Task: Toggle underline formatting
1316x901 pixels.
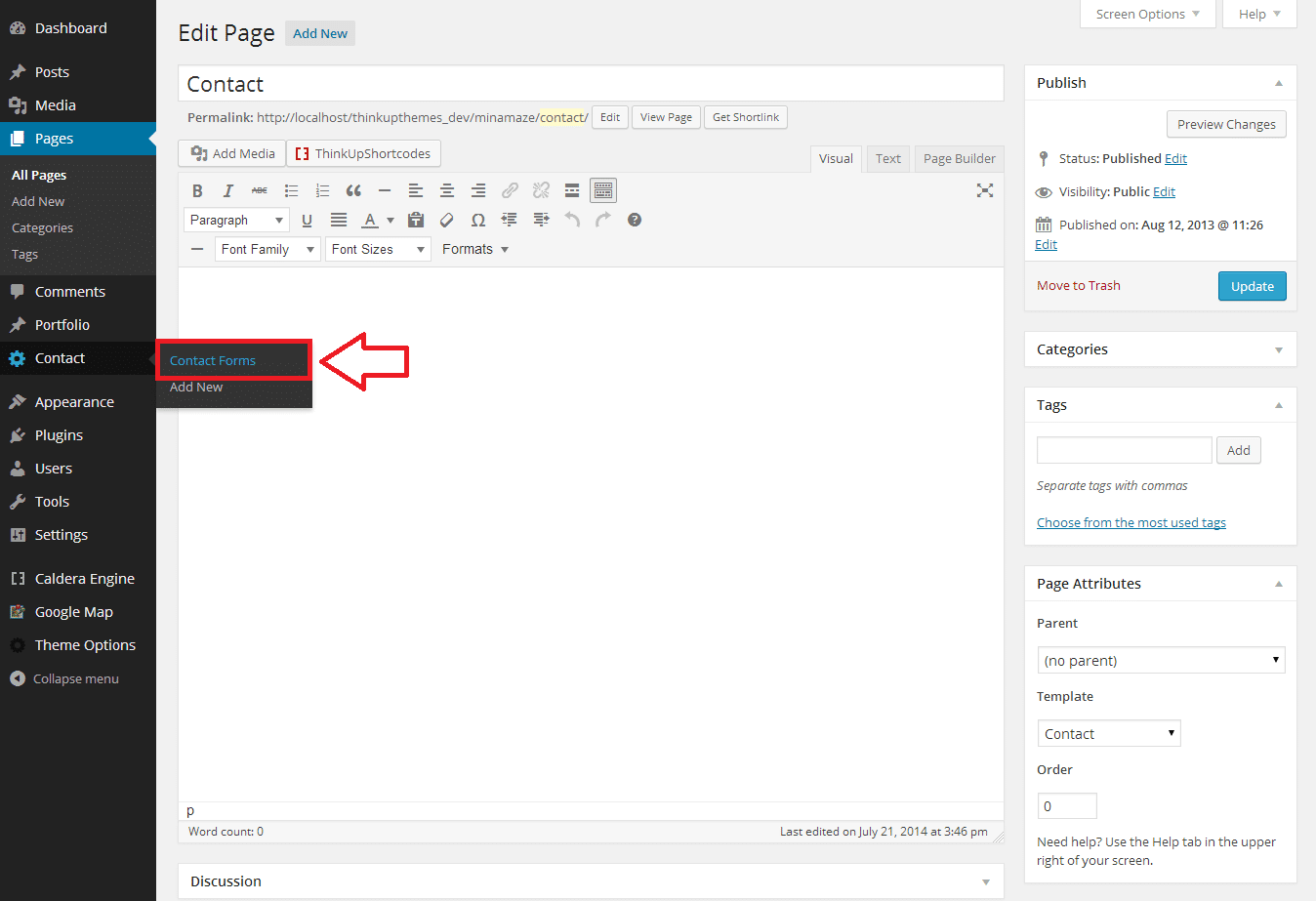Action: (307, 221)
